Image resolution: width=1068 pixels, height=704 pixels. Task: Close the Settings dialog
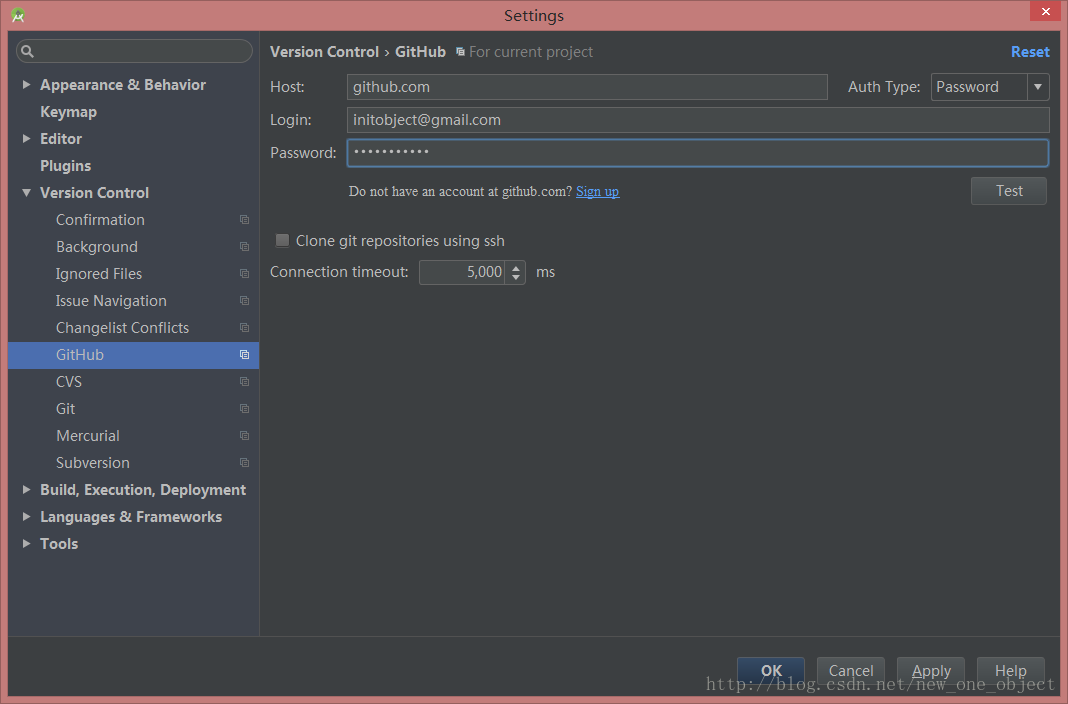point(1046,11)
